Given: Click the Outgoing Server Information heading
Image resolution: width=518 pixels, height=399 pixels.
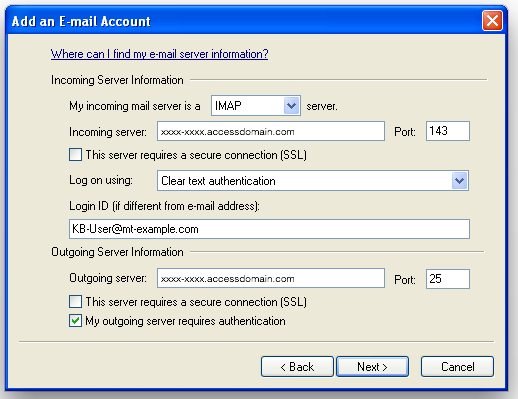Looking at the screenshot, I should click(x=117, y=252).
